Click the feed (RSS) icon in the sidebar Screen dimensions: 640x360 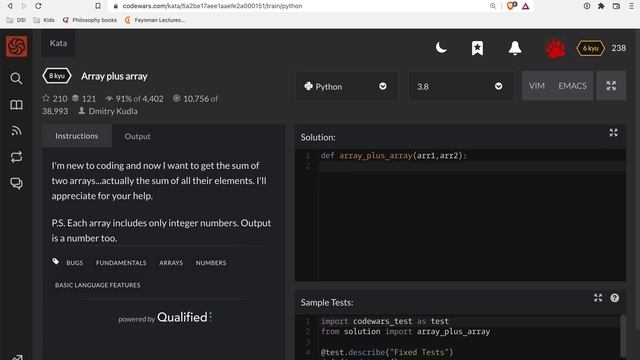(x=16, y=131)
